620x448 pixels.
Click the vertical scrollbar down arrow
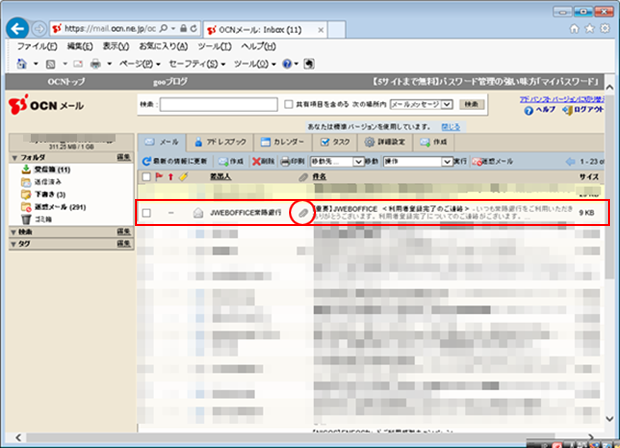(609, 418)
